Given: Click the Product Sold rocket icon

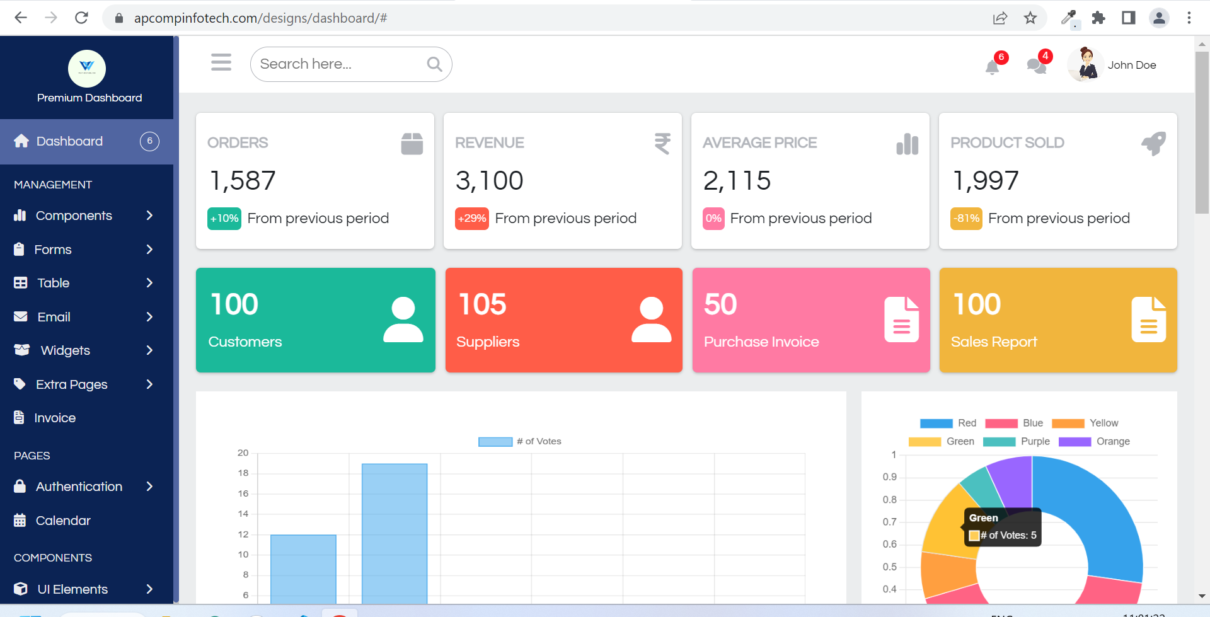Looking at the screenshot, I should (x=1154, y=144).
